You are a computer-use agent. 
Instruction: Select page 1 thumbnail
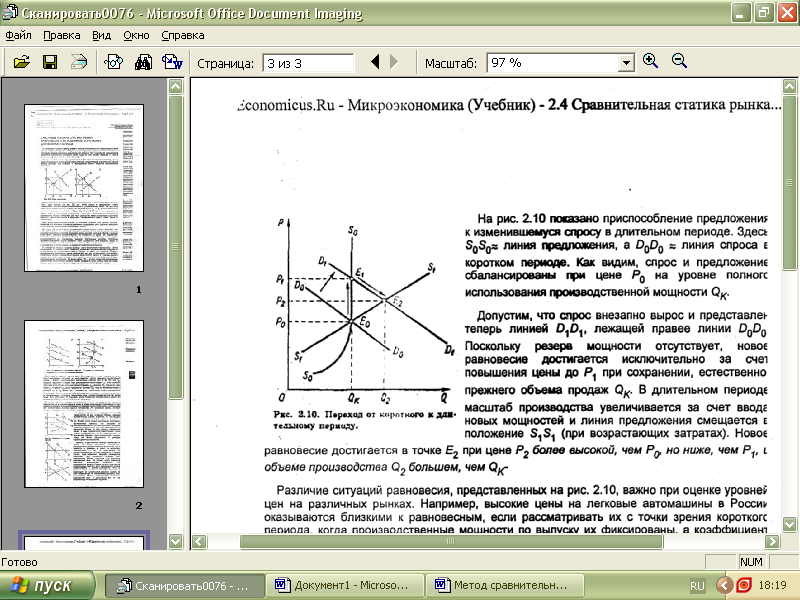(84, 188)
